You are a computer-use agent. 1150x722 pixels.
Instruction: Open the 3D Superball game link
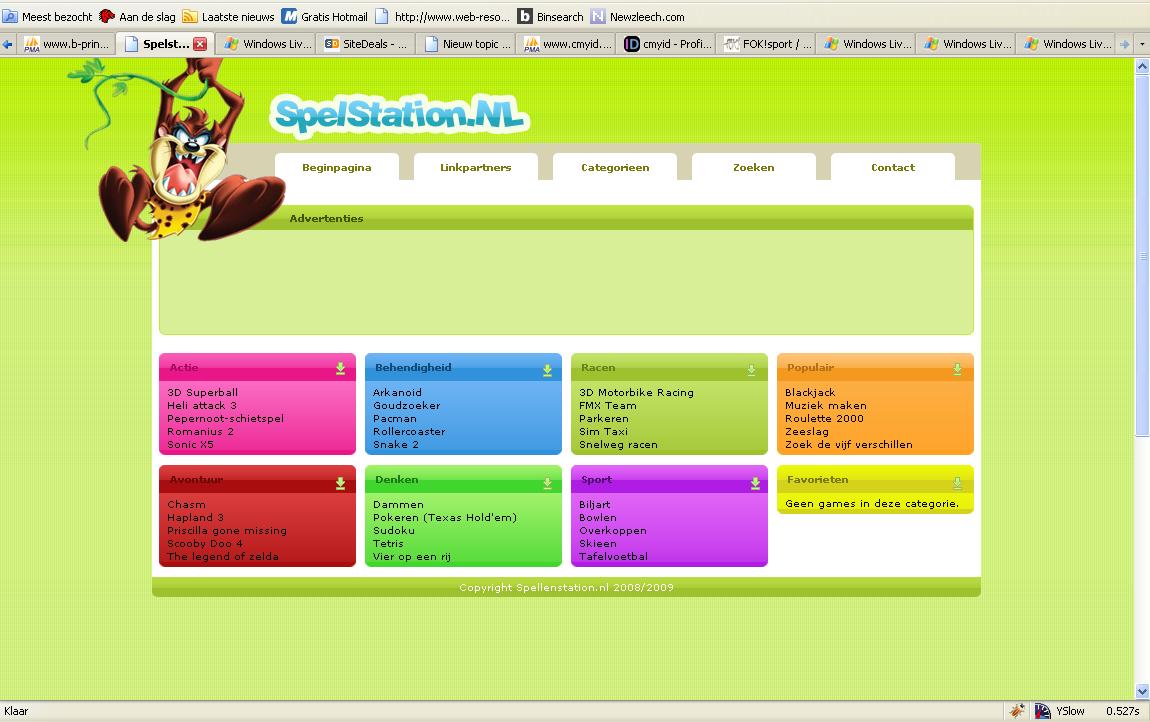pyautogui.click(x=202, y=393)
